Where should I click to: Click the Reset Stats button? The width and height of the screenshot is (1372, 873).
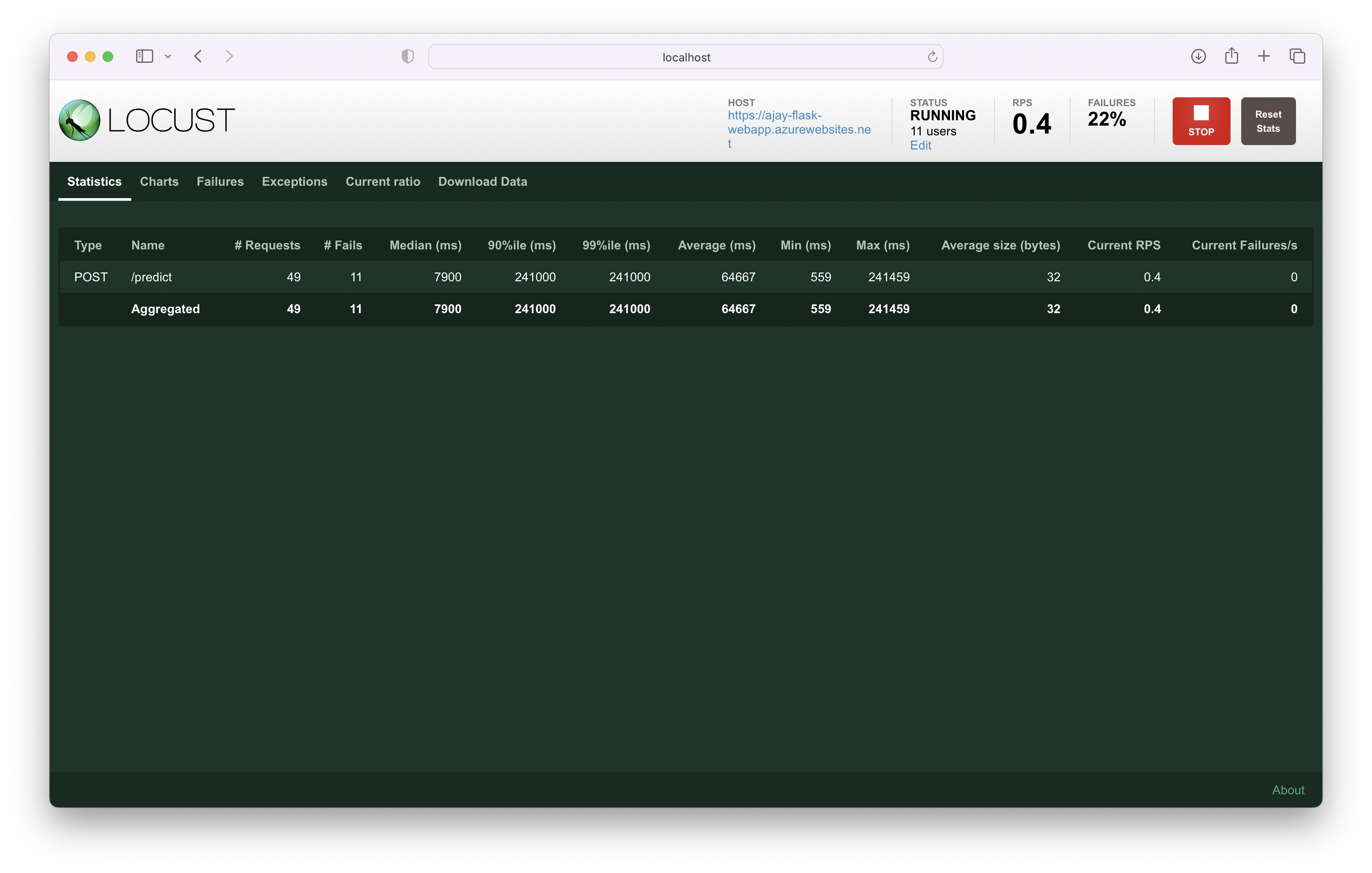pyautogui.click(x=1268, y=121)
